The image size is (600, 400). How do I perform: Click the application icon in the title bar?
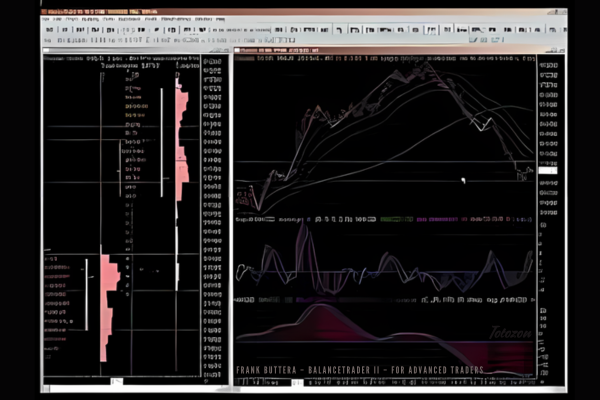pyautogui.click(x=47, y=10)
